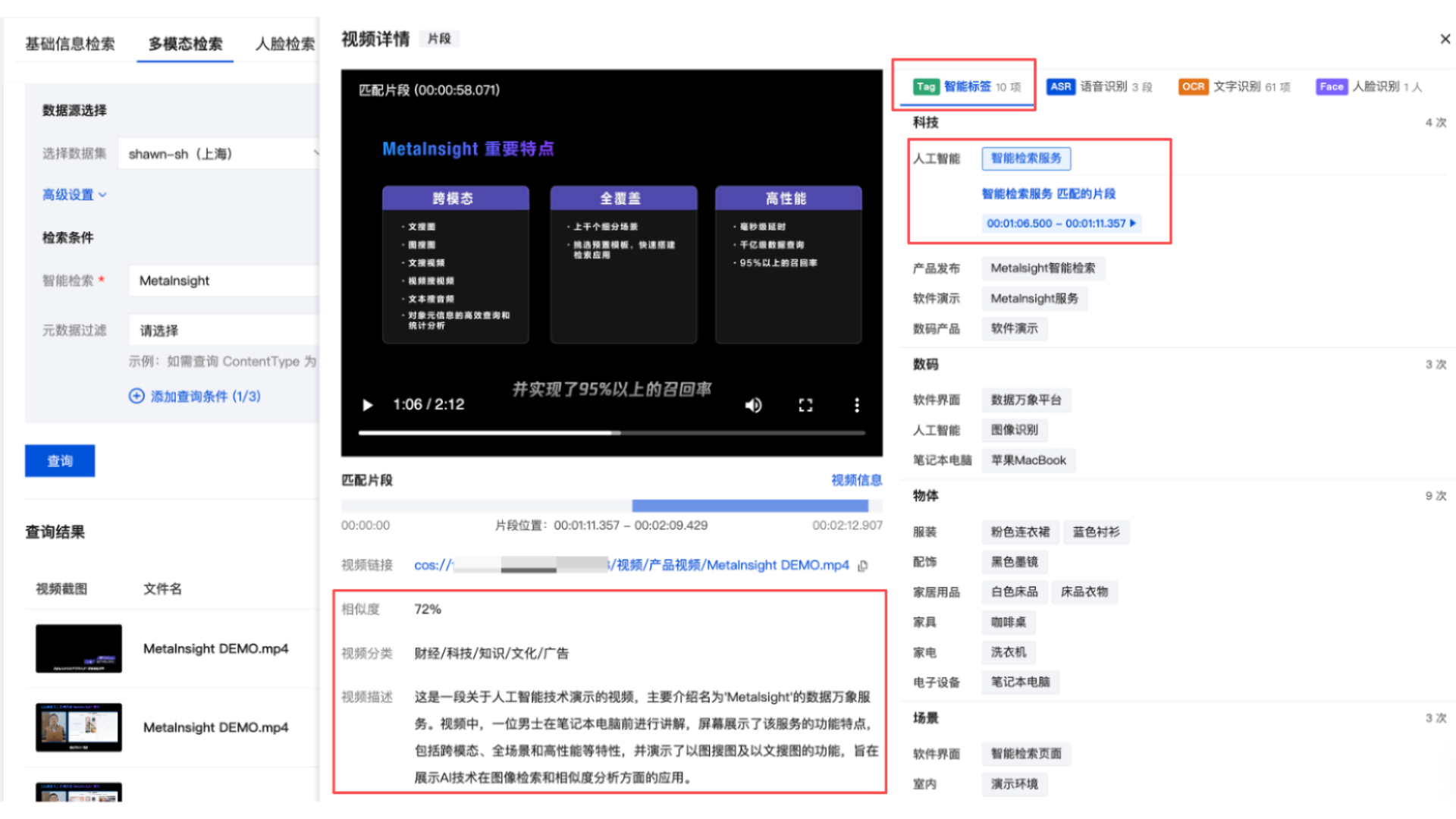1456x819 pixels.
Task: Open the 语音识别 tab
Action: (x=1100, y=86)
